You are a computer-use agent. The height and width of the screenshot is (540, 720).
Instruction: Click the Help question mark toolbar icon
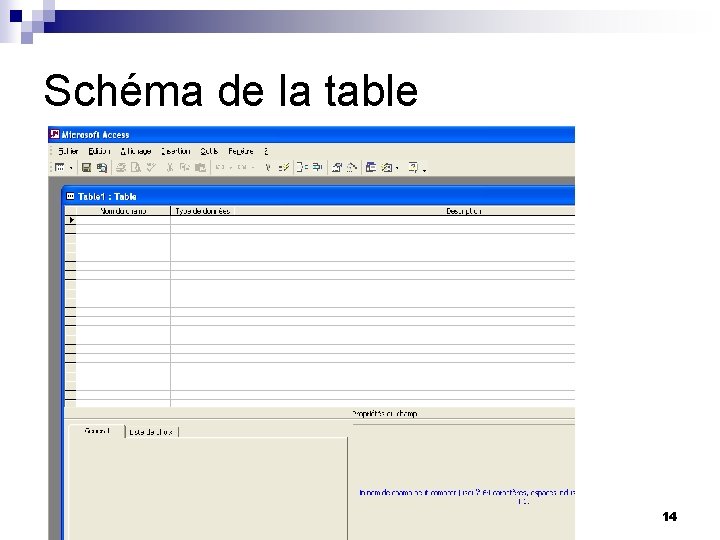413,168
